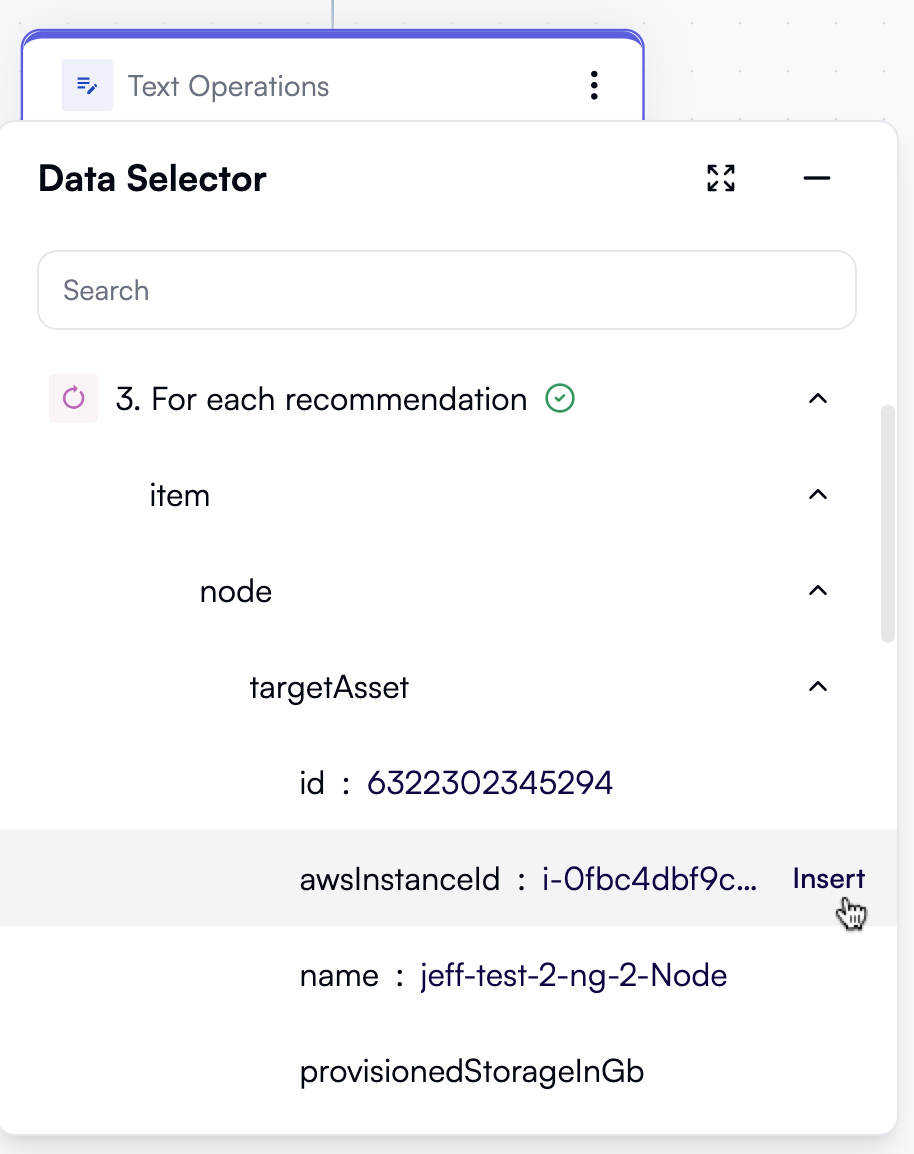
Task: Click the 3. For each recommendation label
Action: [x=321, y=399]
